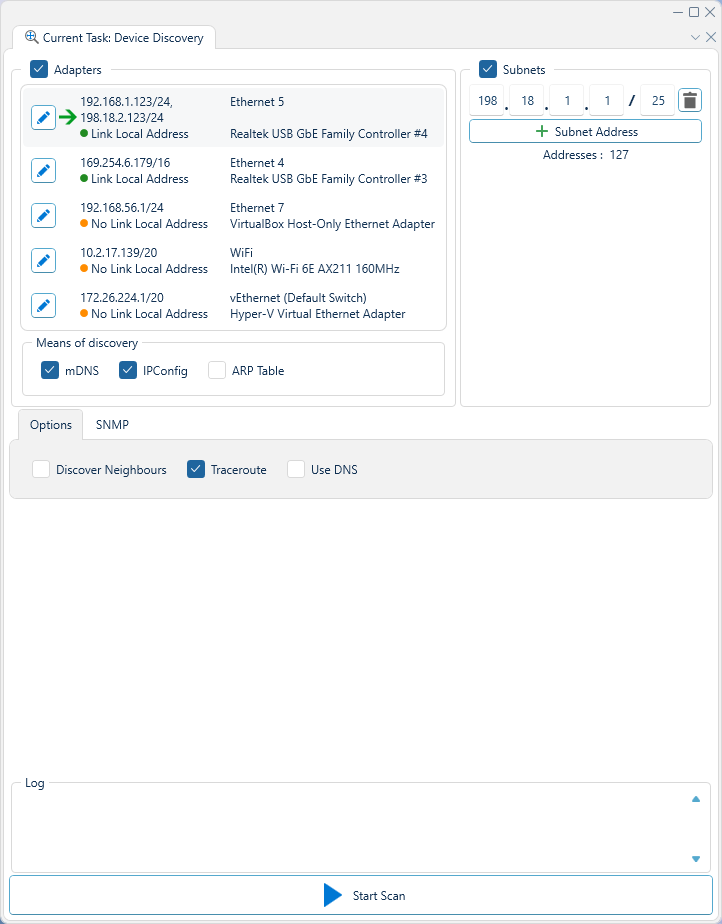This screenshot has height=924, width=722.
Task: Click the fourth subnet octet field
Action: coord(606,100)
